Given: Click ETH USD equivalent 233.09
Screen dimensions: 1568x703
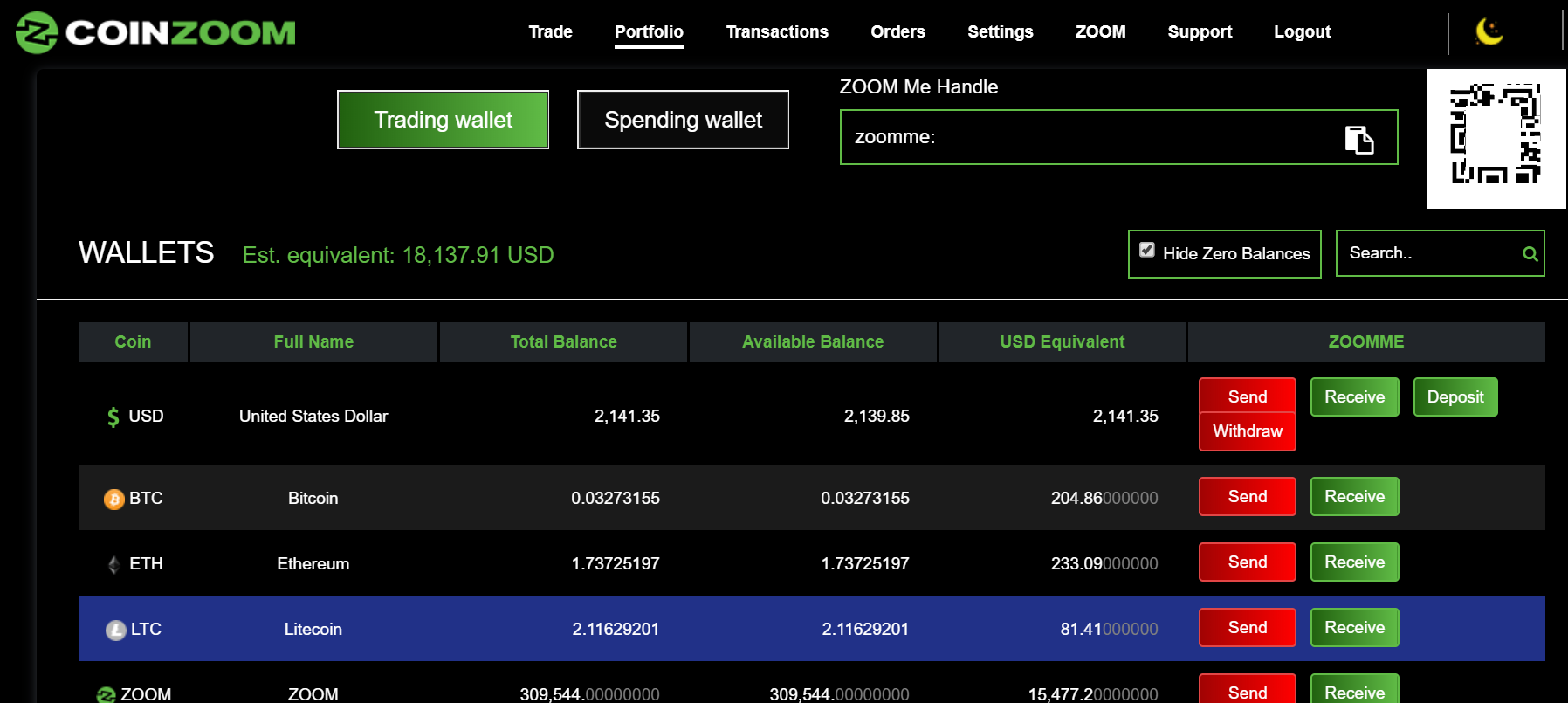Looking at the screenshot, I should [x=1104, y=563].
